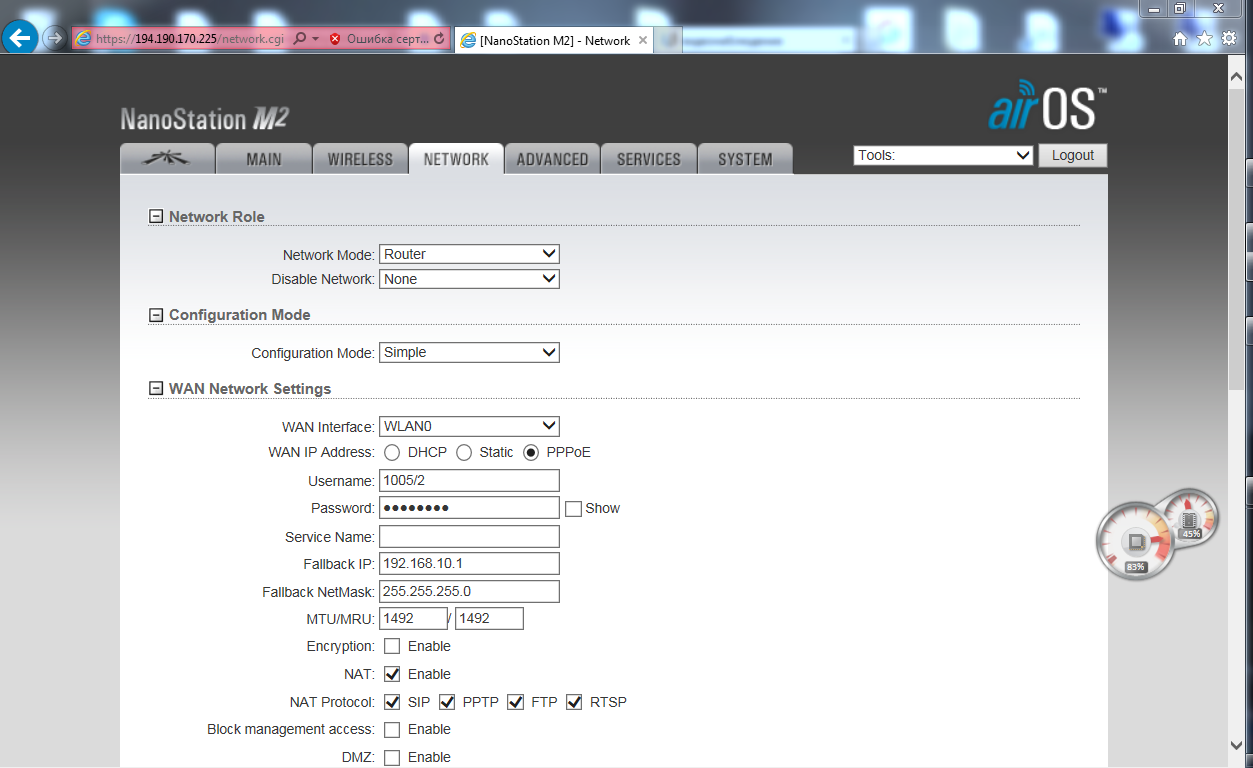Viewport: 1253px width, 768px height.
Task: Uncheck the SIP NAT protocol checkbox
Action: pos(392,702)
